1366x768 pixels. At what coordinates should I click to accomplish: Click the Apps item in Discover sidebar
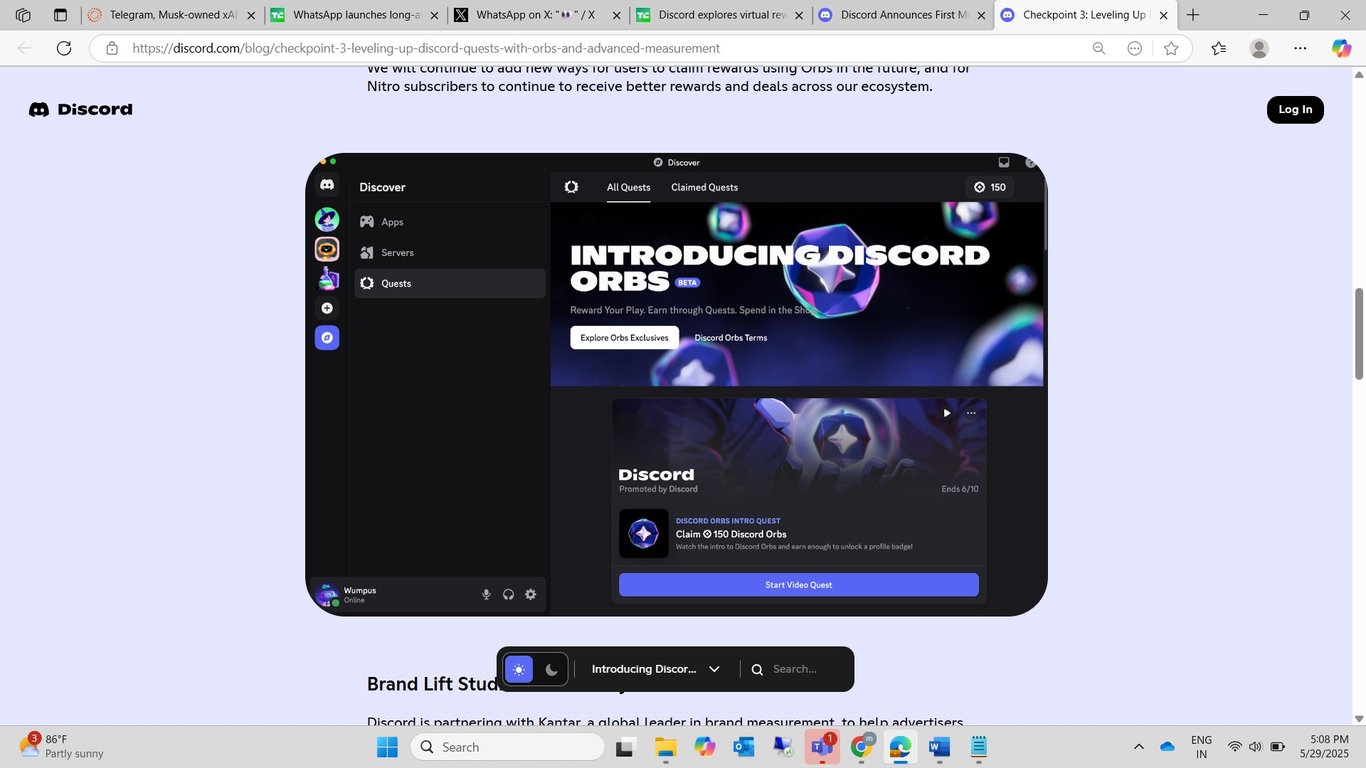pyautogui.click(x=449, y=222)
